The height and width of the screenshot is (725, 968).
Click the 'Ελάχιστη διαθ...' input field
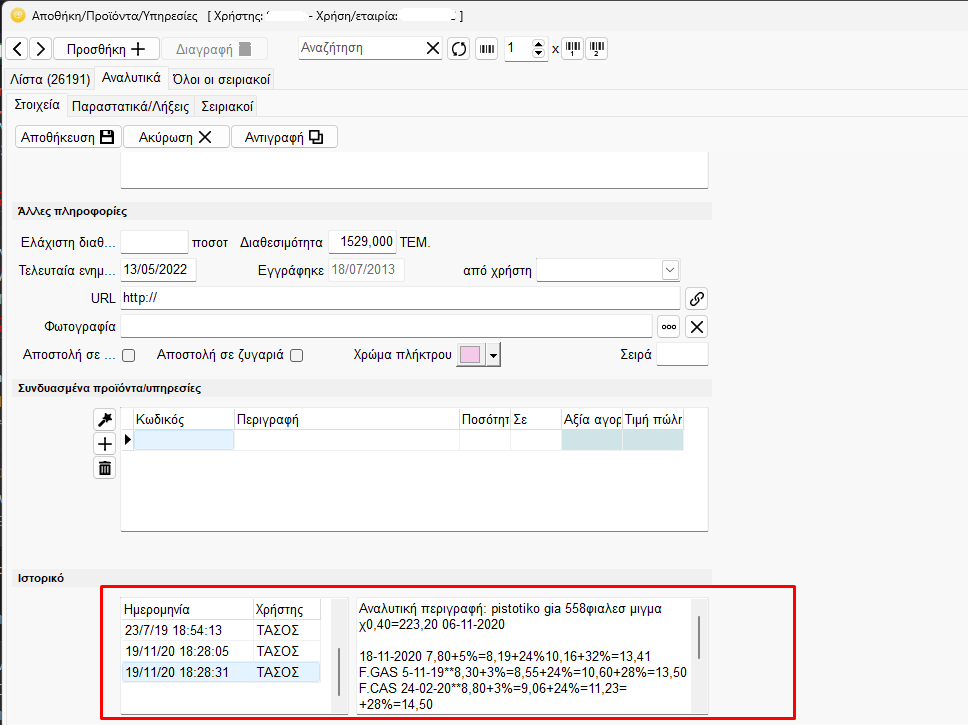click(154, 242)
